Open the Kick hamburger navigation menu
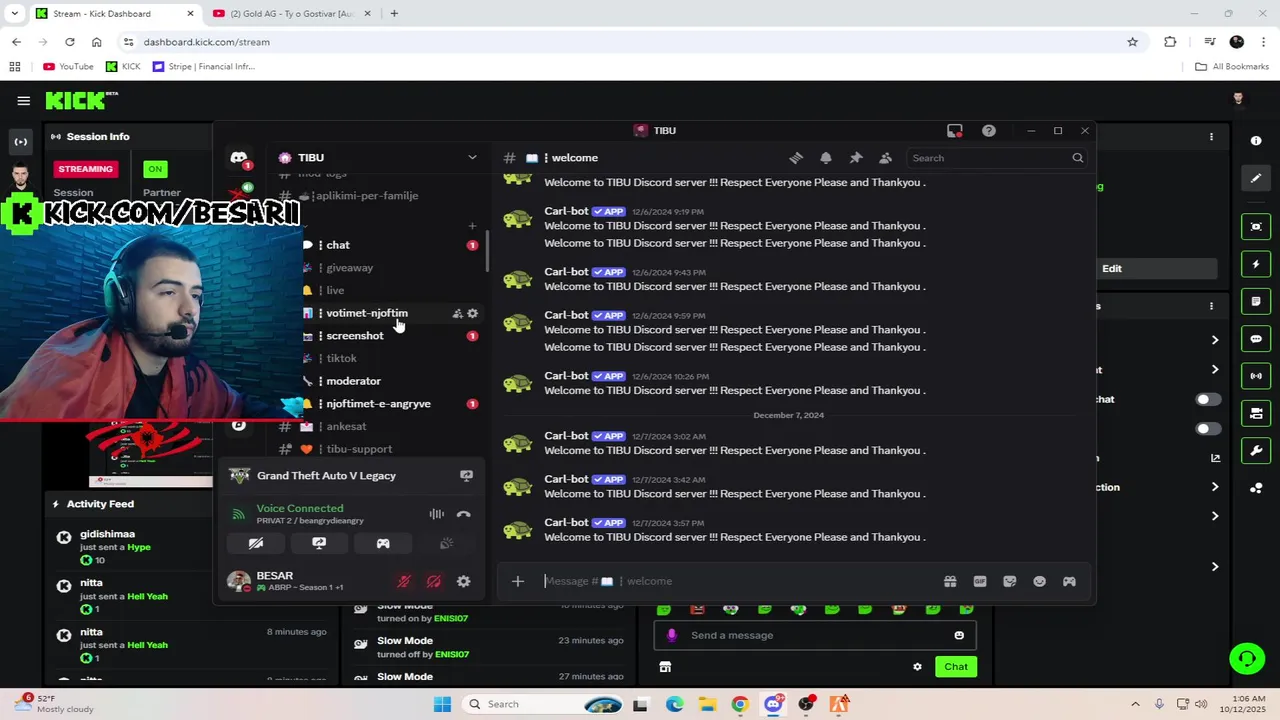1280x720 pixels. coord(23,101)
